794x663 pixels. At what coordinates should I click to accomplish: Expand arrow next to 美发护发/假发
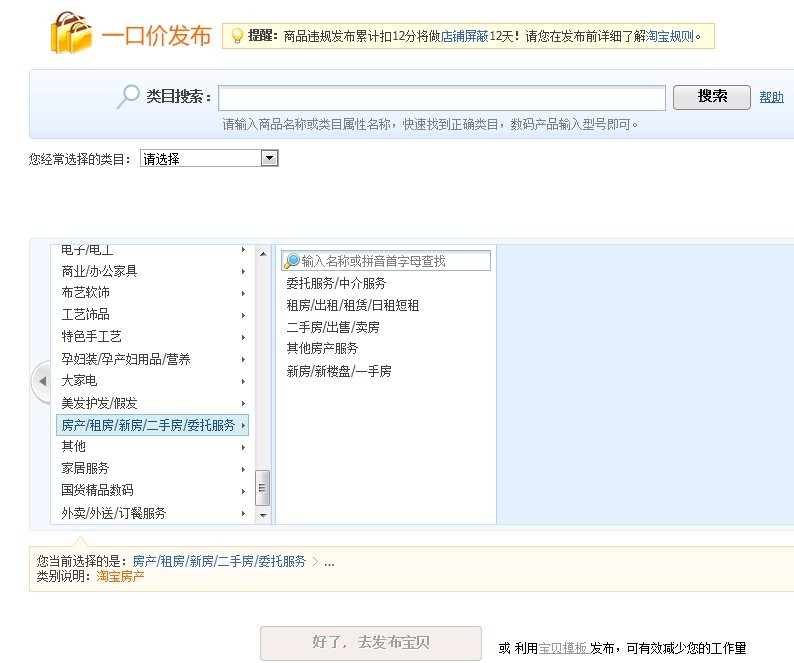click(243, 404)
